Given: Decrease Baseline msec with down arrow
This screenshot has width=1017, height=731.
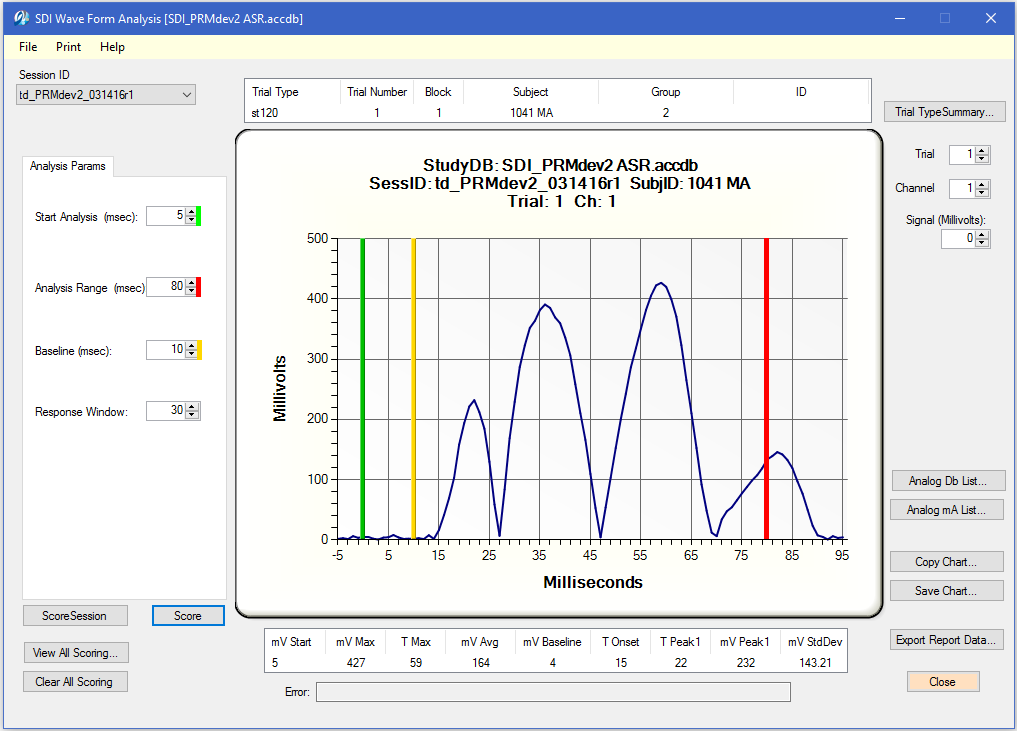Looking at the screenshot, I should pyautogui.click(x=191, y=354).
